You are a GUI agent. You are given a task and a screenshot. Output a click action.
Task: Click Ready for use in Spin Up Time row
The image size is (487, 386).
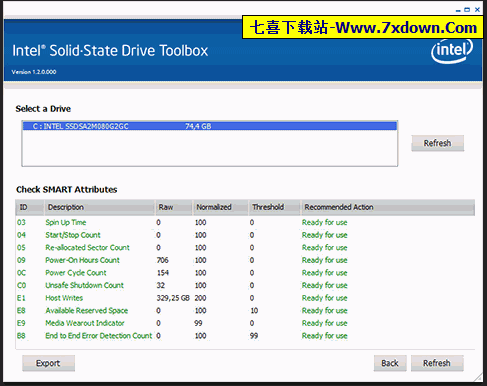[324, 222]
